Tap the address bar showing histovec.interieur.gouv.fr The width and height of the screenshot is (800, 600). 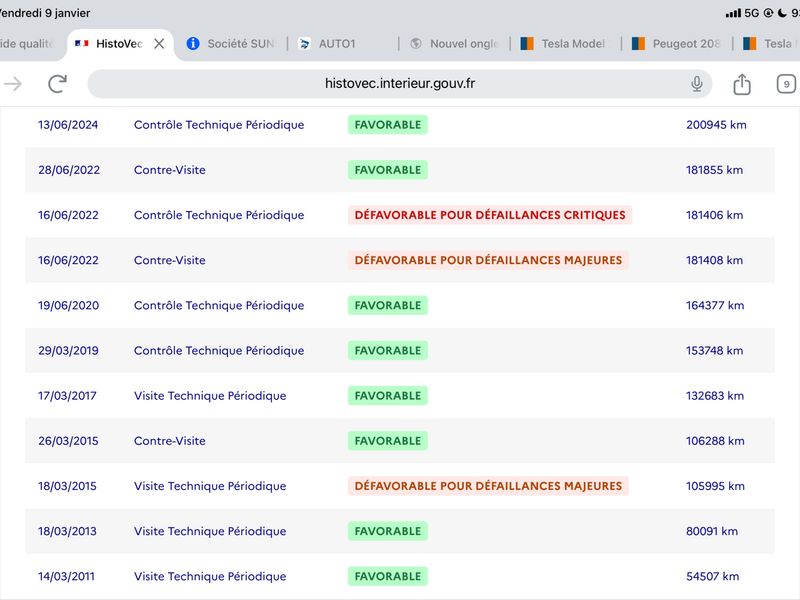click(399, 84)
